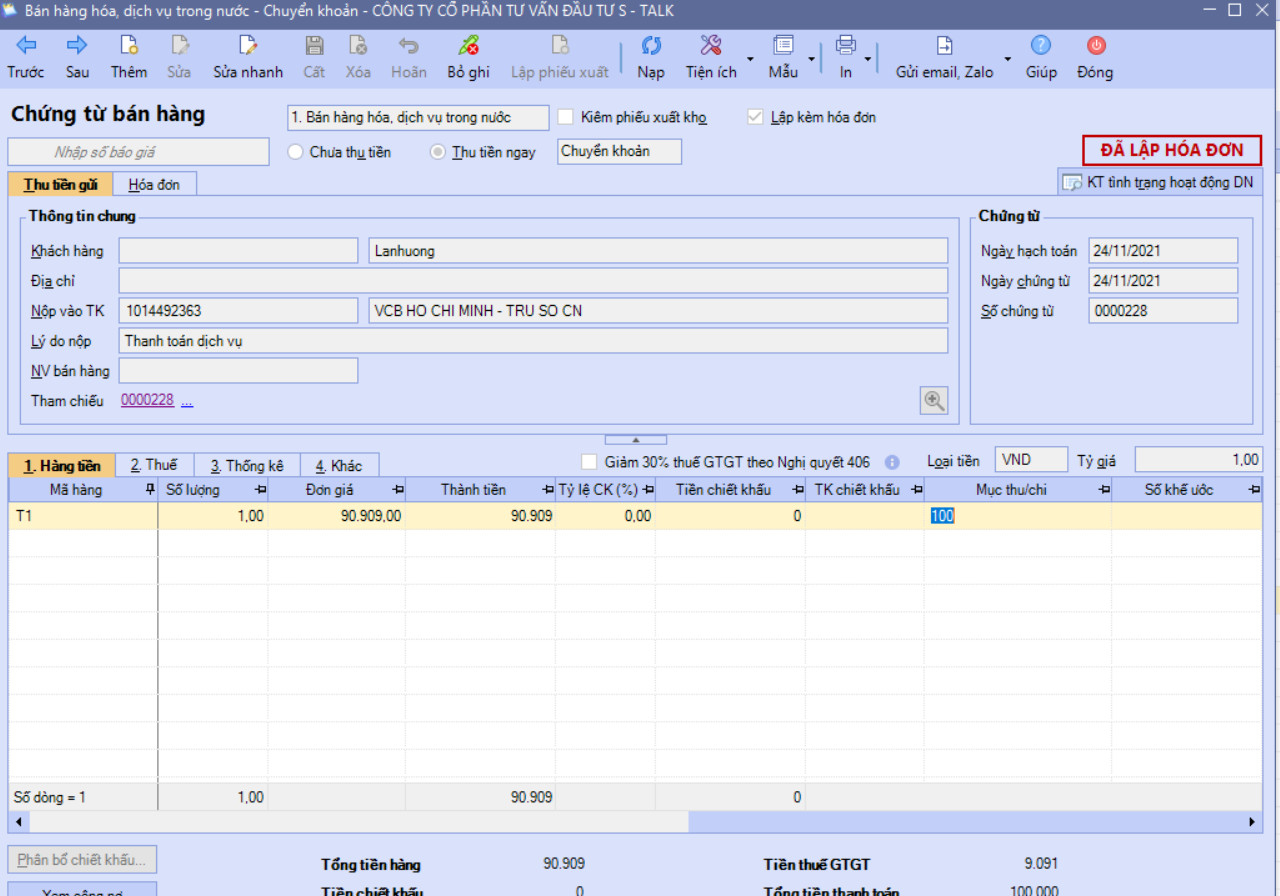Click the grid horizontal scrollbar thumb
This screenshot has height=896, width=1280.
[x=358, y=822]
